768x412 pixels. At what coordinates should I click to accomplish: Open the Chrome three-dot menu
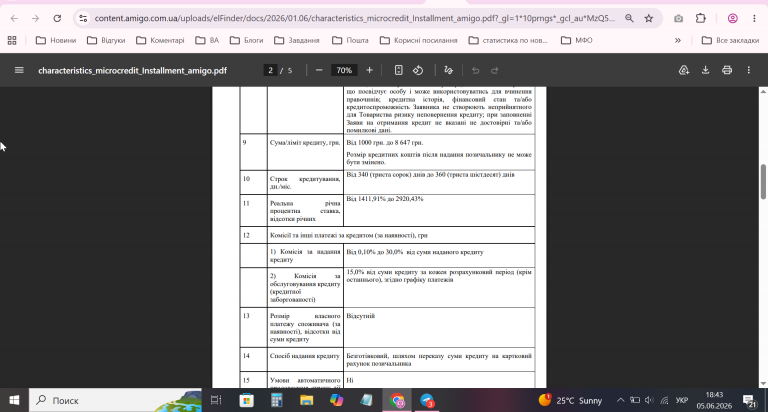pos(754,19)
